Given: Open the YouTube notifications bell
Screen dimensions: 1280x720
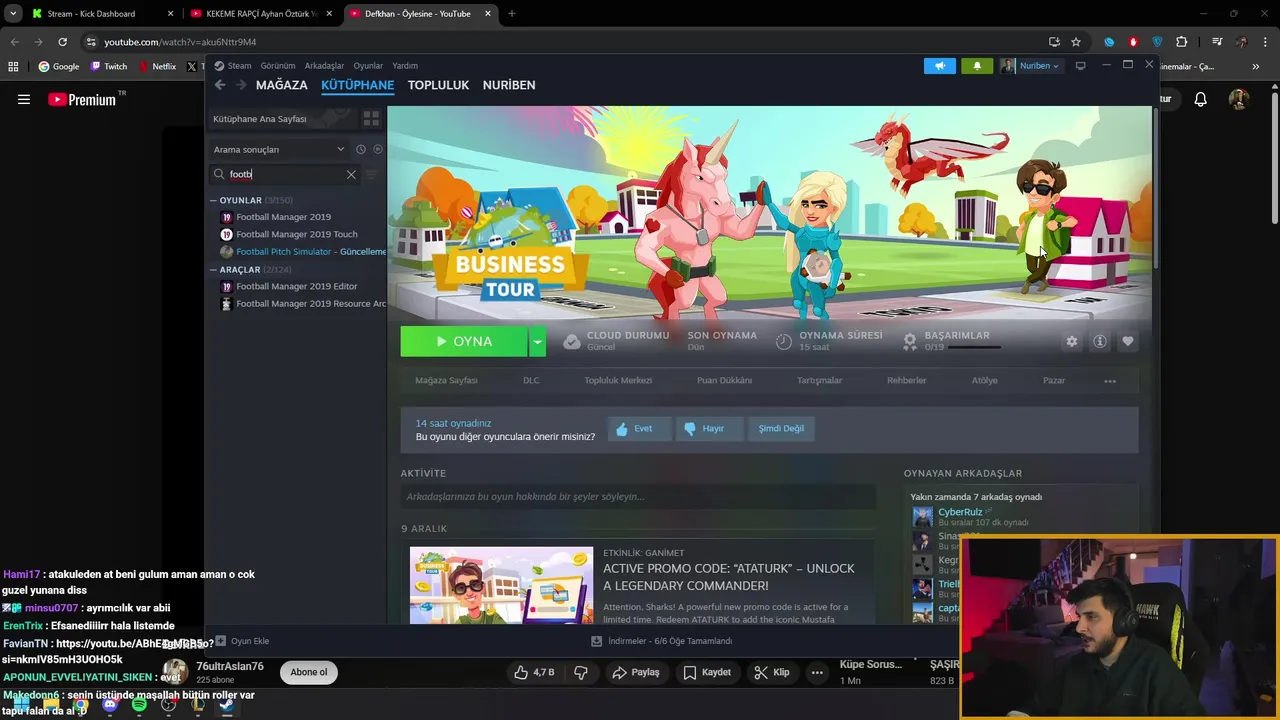Looking at the screenshot, I should [1201, 99].
